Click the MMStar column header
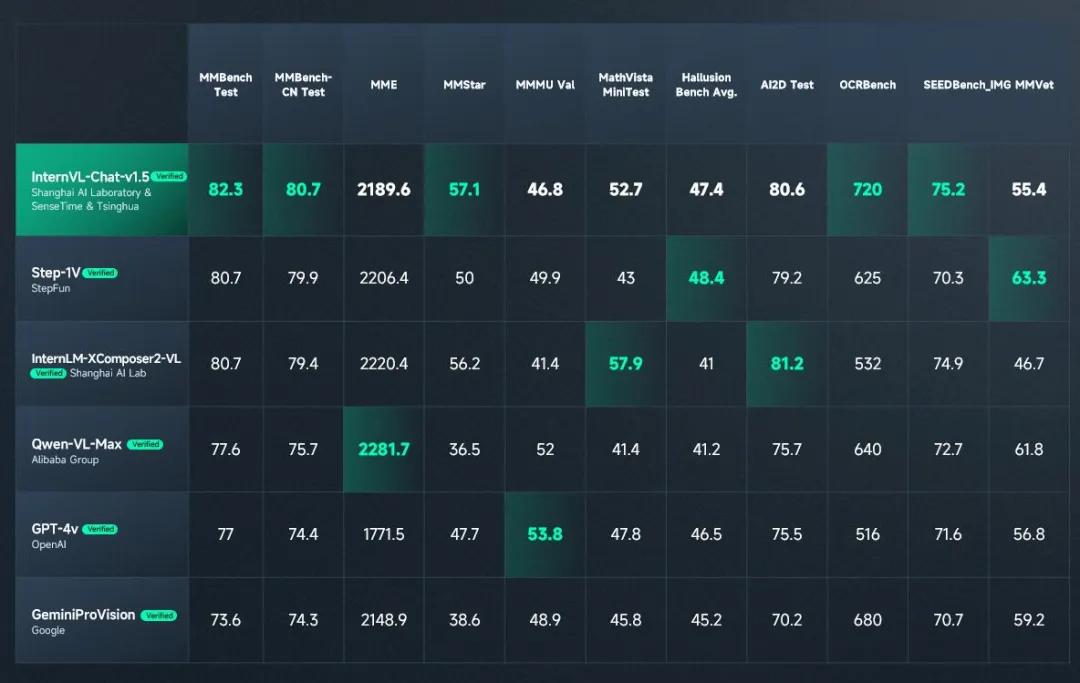1080x683 pixels. [x=464, y=85]
